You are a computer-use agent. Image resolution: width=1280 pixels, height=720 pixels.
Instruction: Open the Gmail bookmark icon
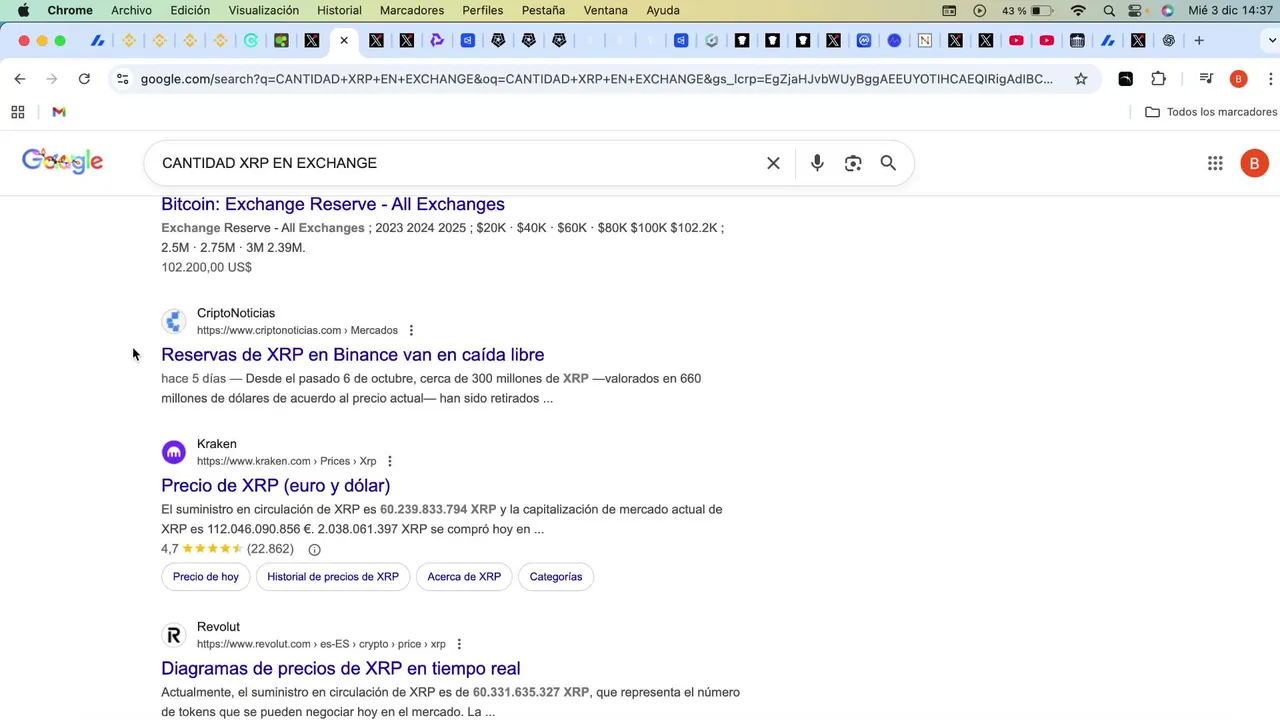click(x=59, y=112)
